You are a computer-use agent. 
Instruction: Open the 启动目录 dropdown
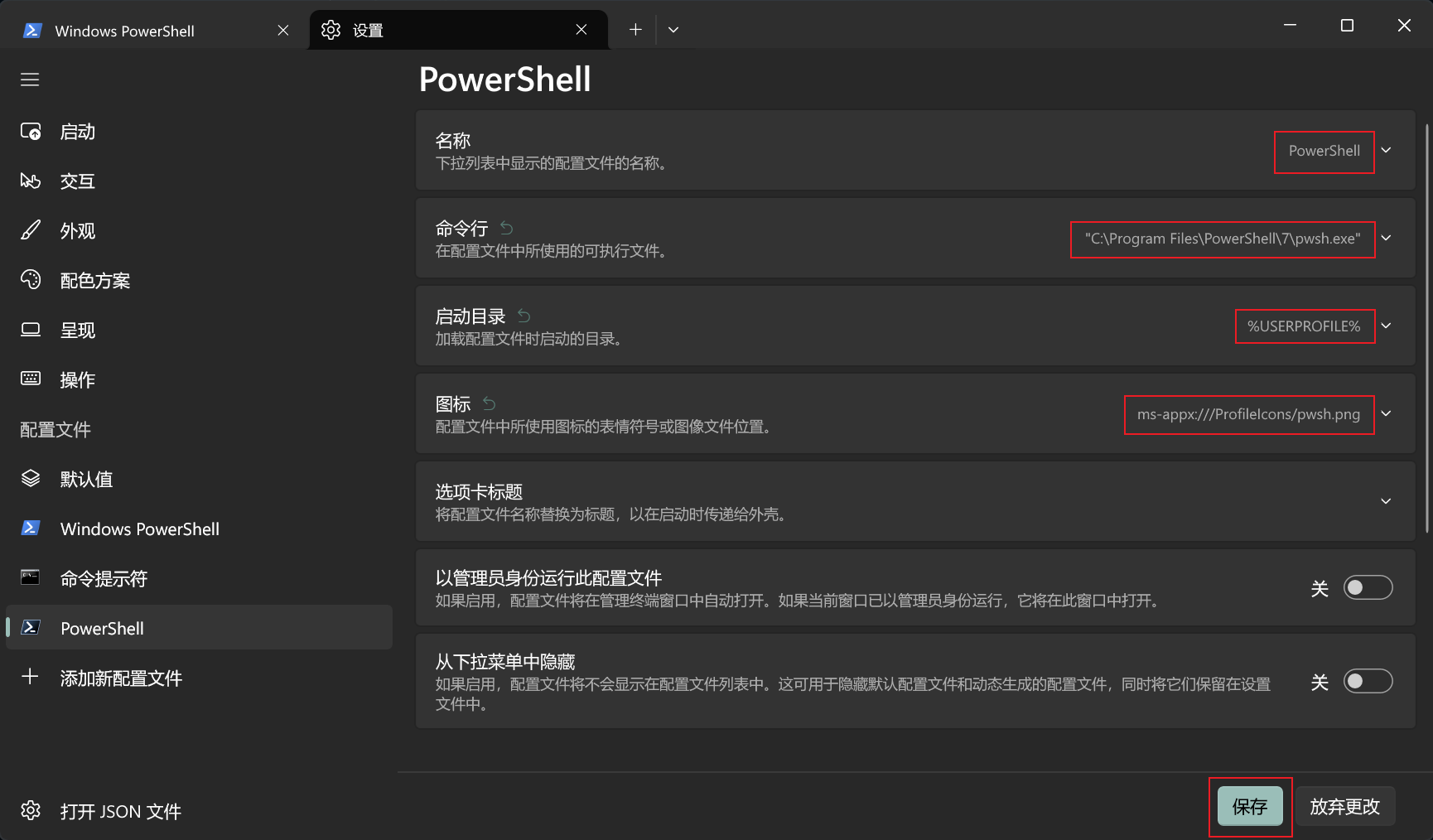1386,326
